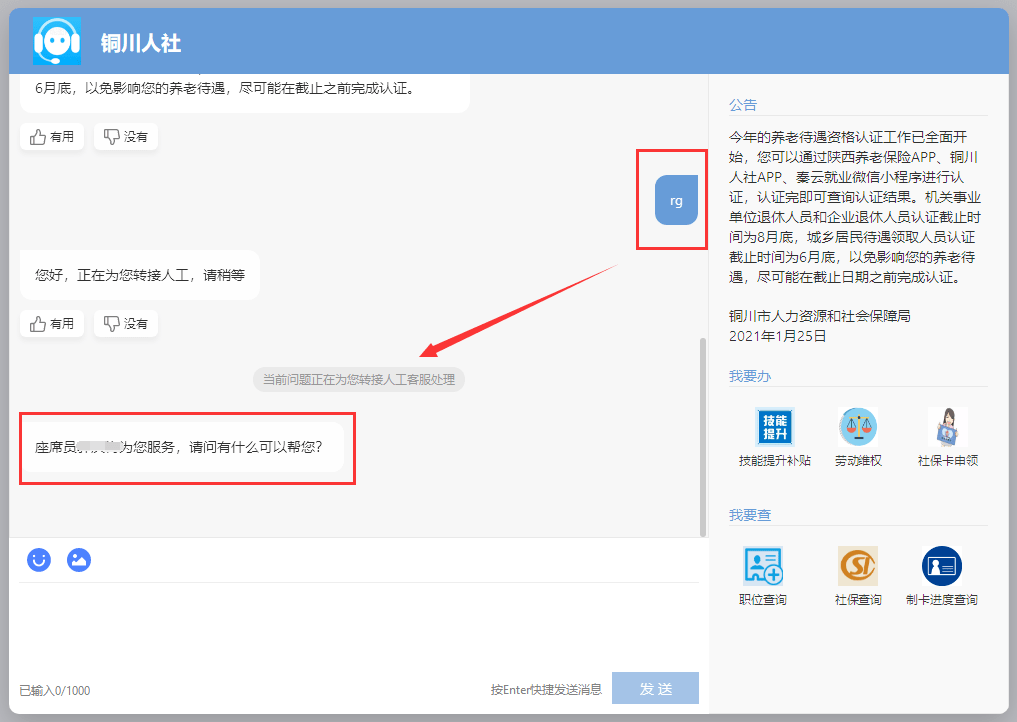Click the 公告 announcement heading

click(x=743, y=105)
